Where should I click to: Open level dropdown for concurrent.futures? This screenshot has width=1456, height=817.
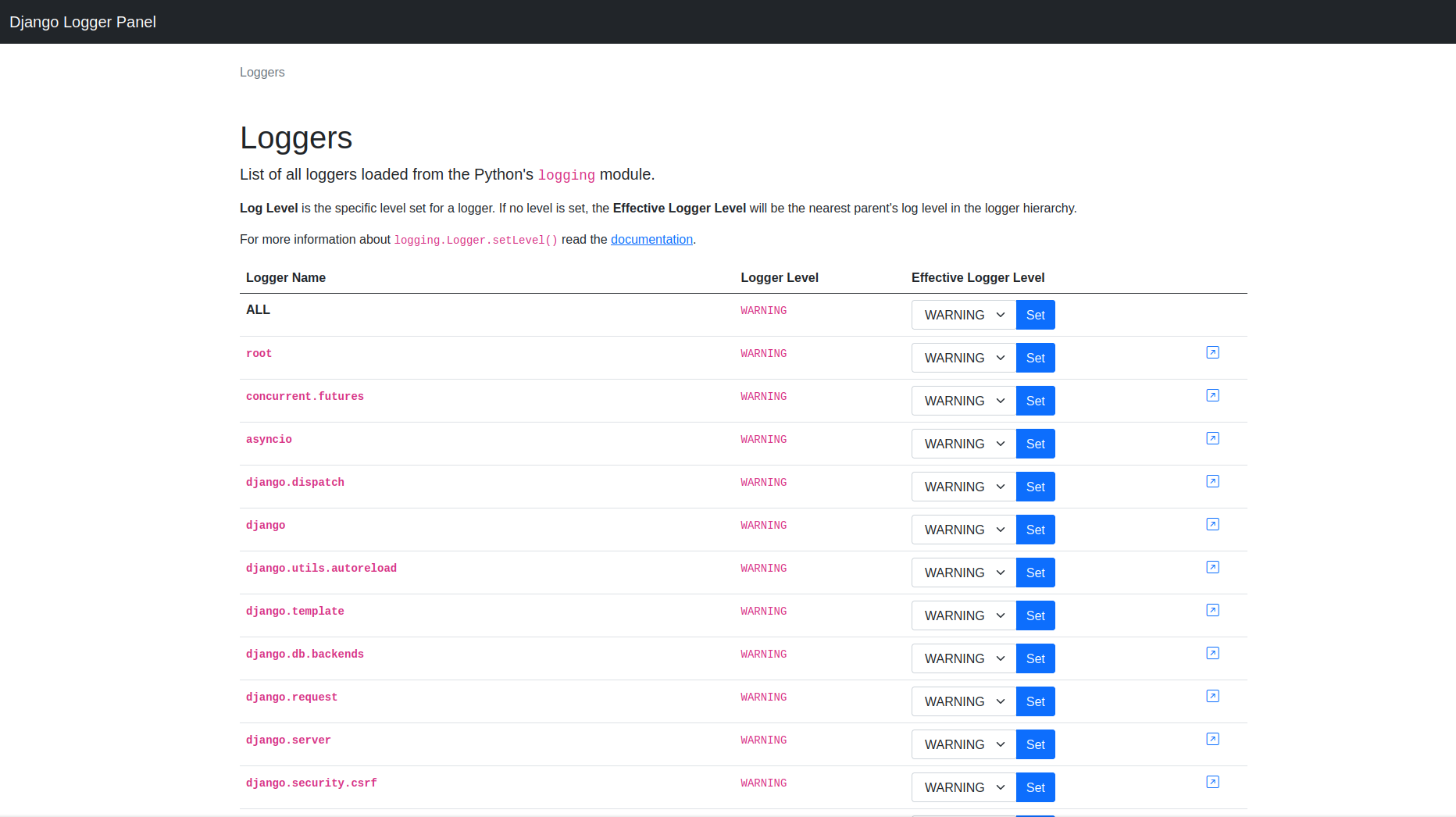964,401
